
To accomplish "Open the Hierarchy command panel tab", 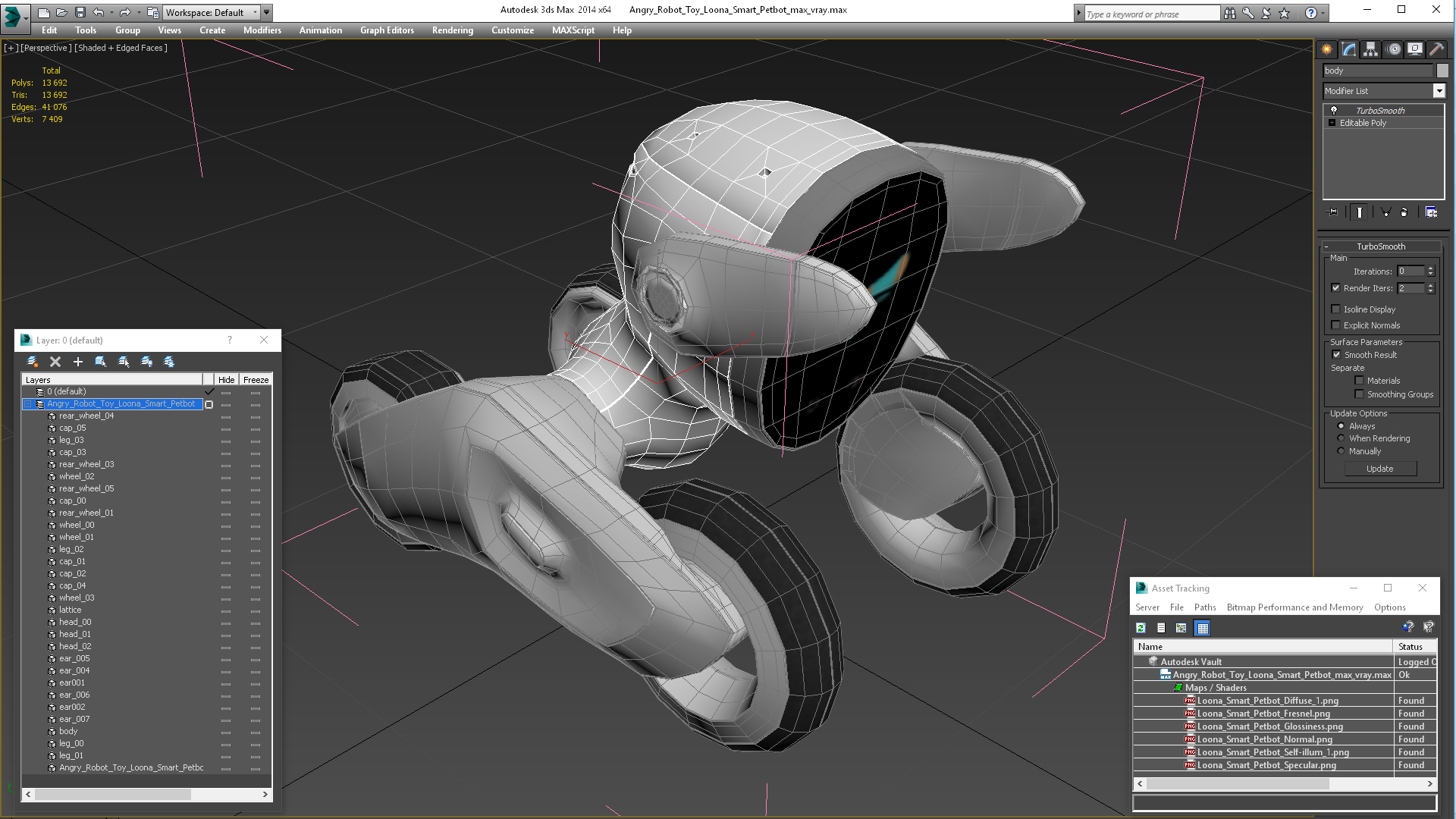I will 1370,49.
